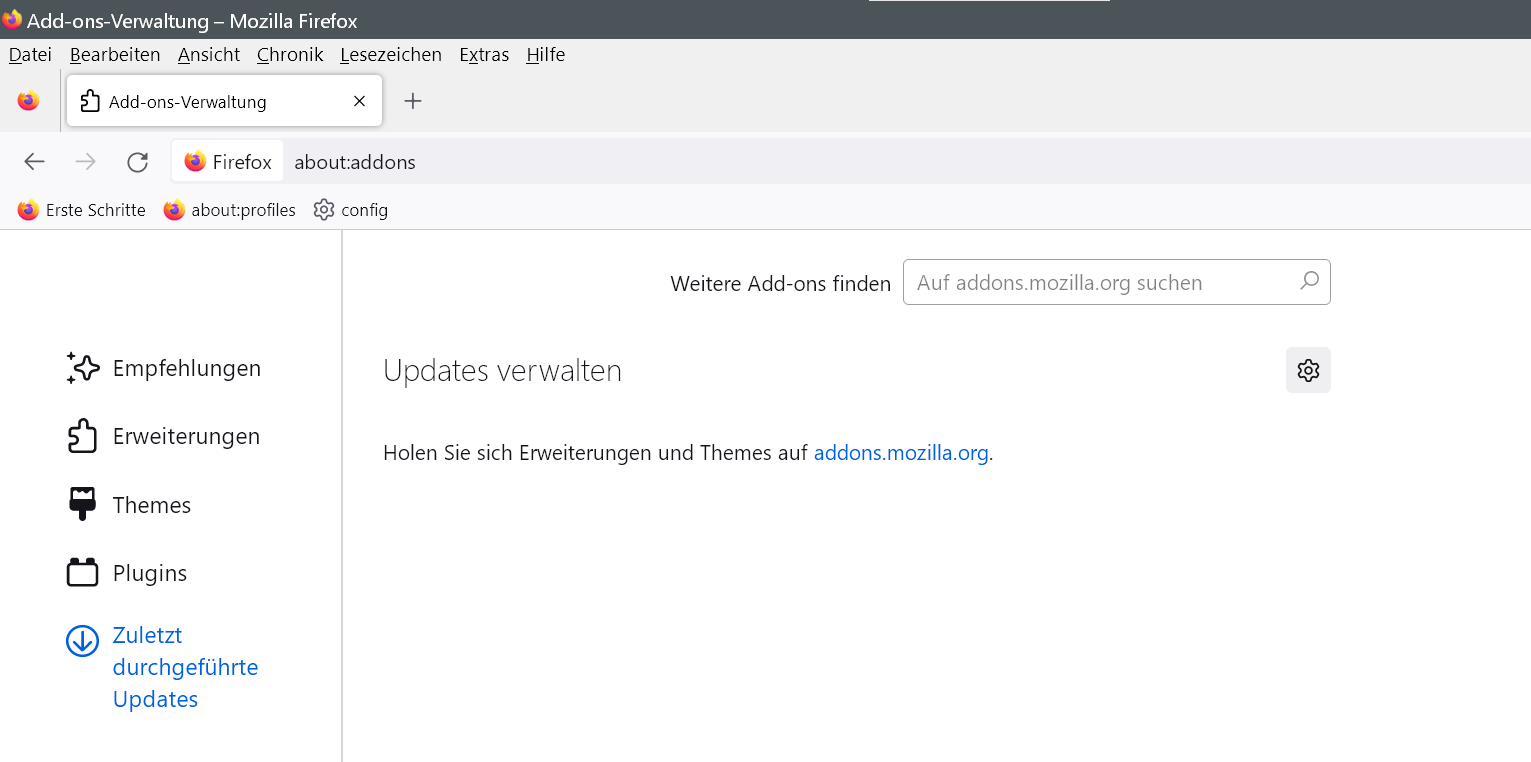This screenshot has height=762, width=1531.
Task: Click the Weitere Add-ons finden label
Action: pyautogui.click(x=780, y=283)
